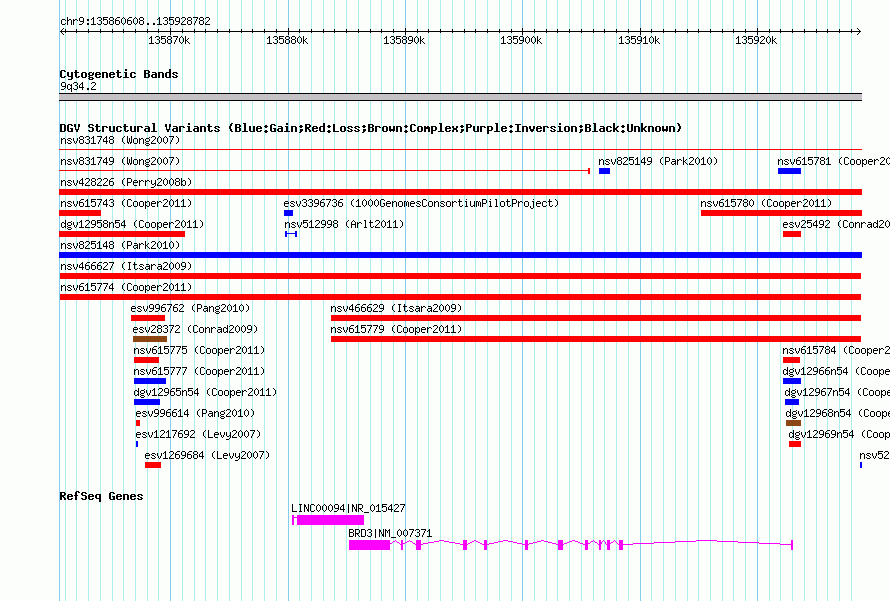
Task: Click the nsv615775 (Cooper2011) red bar
Action: (x=146, y=360)
